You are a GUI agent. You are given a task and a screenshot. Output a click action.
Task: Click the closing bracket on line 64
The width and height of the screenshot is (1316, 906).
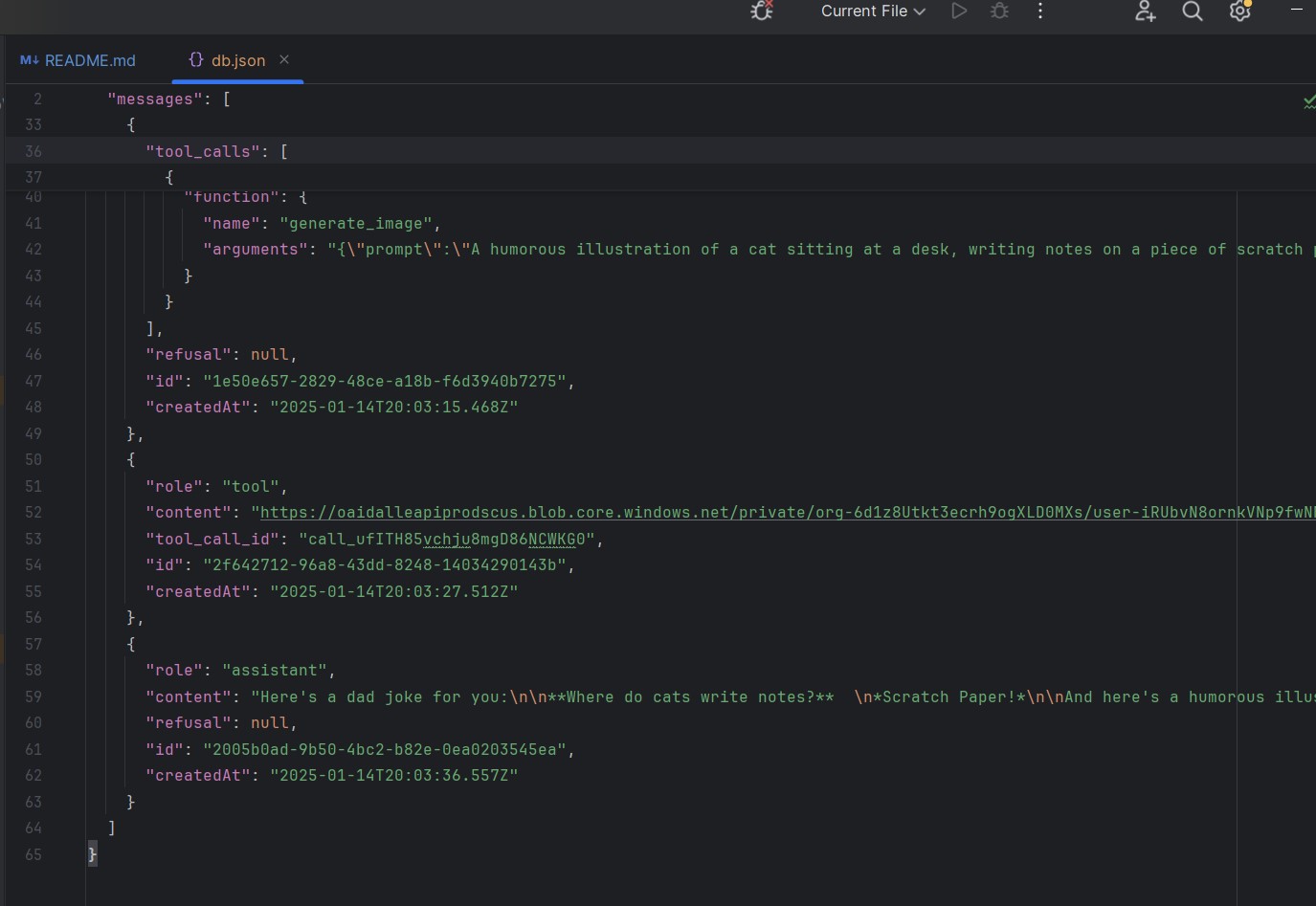pos(112,829)
